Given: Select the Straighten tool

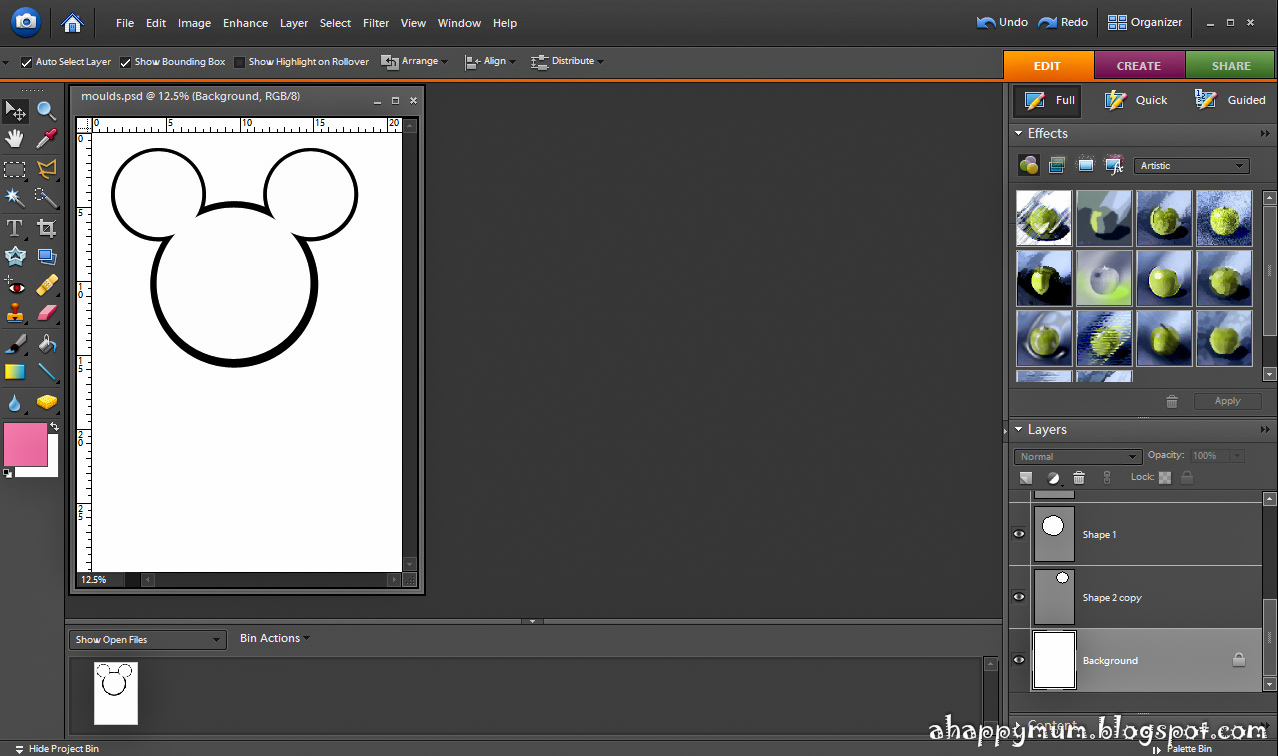Looking at the screenshot, I should point(46,257).
